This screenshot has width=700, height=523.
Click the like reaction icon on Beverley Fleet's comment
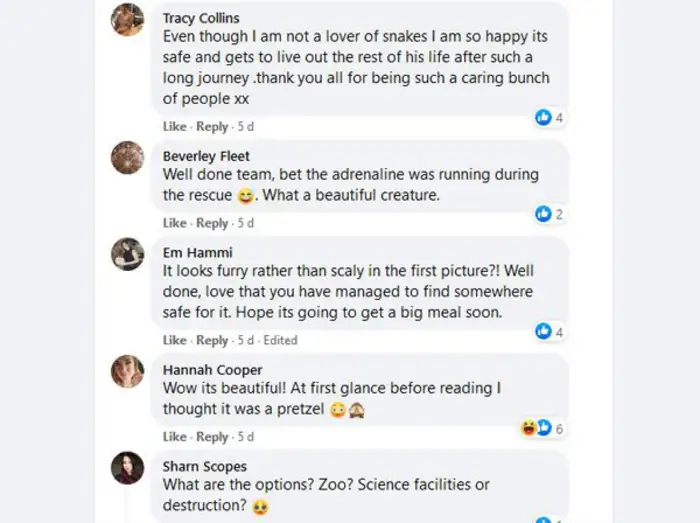(543, 214)
